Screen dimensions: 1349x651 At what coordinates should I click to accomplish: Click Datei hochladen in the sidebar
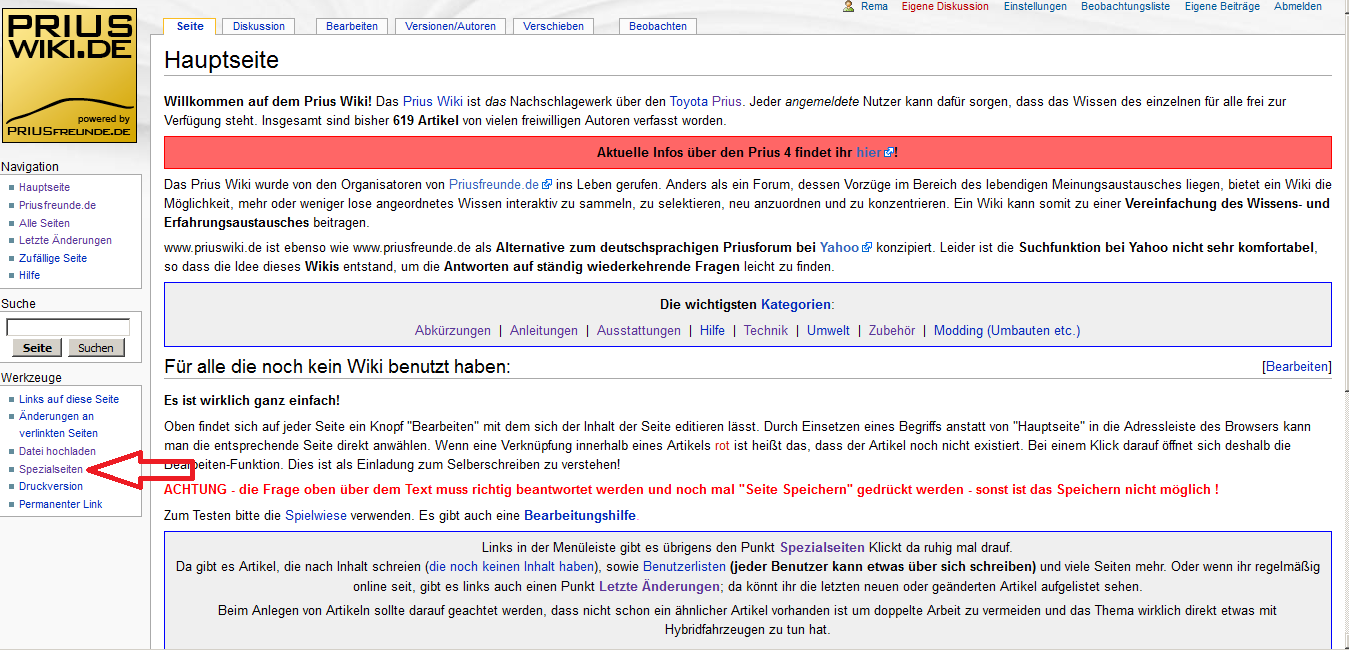click(x=57, y=451)
